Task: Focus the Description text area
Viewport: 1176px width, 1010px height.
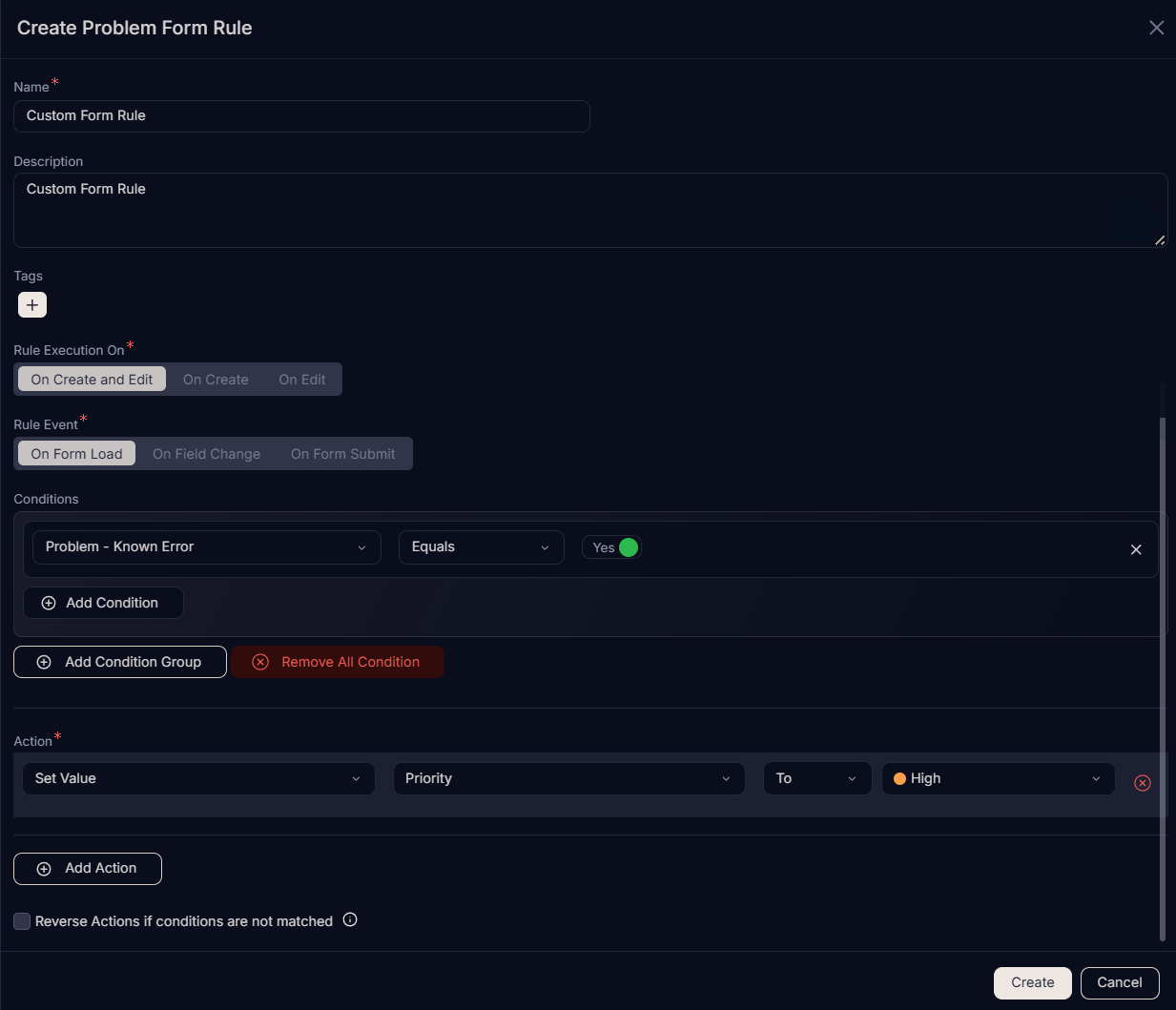Action: [590, 210]
